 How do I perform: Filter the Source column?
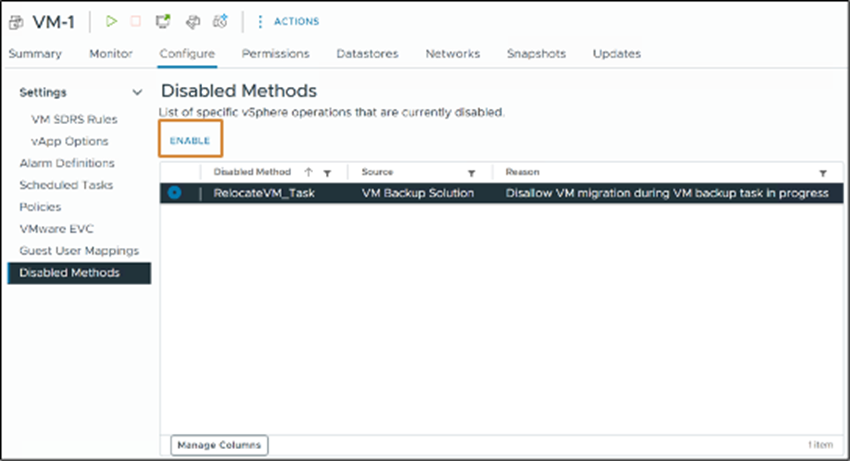coord(471,173)
